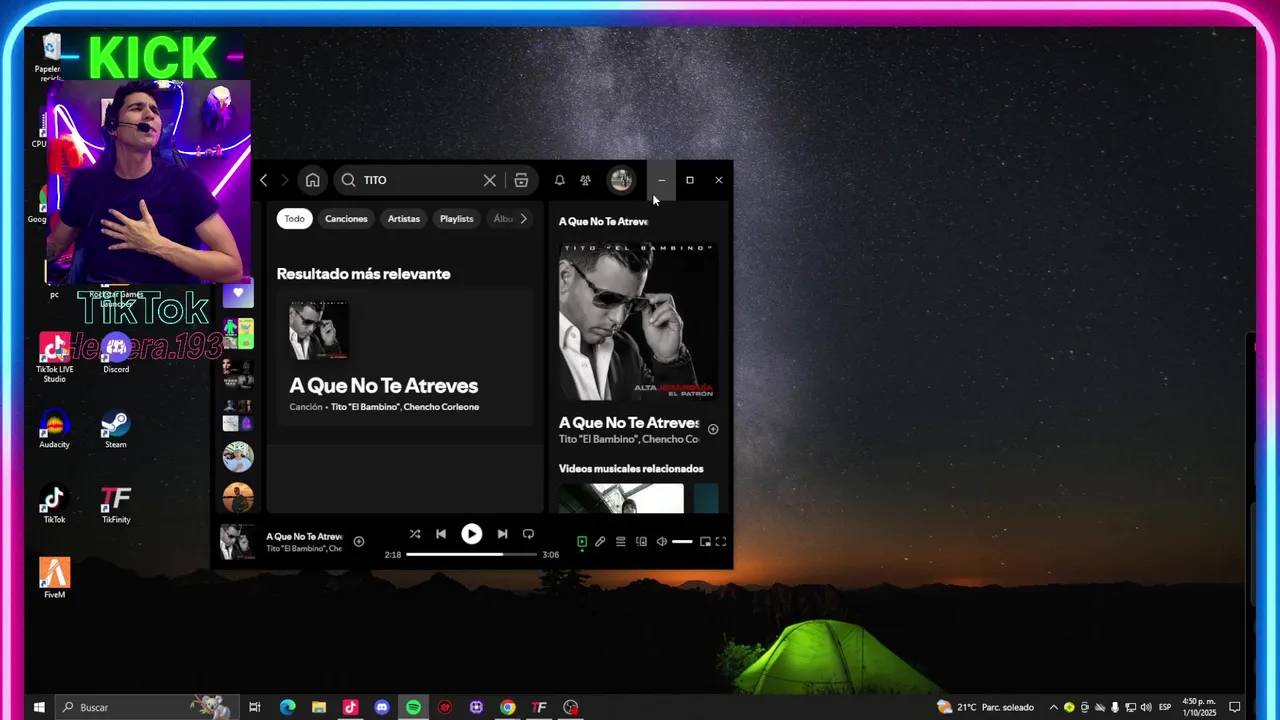Click the large album art in the Now Playing panel

(x=638, y=321)
